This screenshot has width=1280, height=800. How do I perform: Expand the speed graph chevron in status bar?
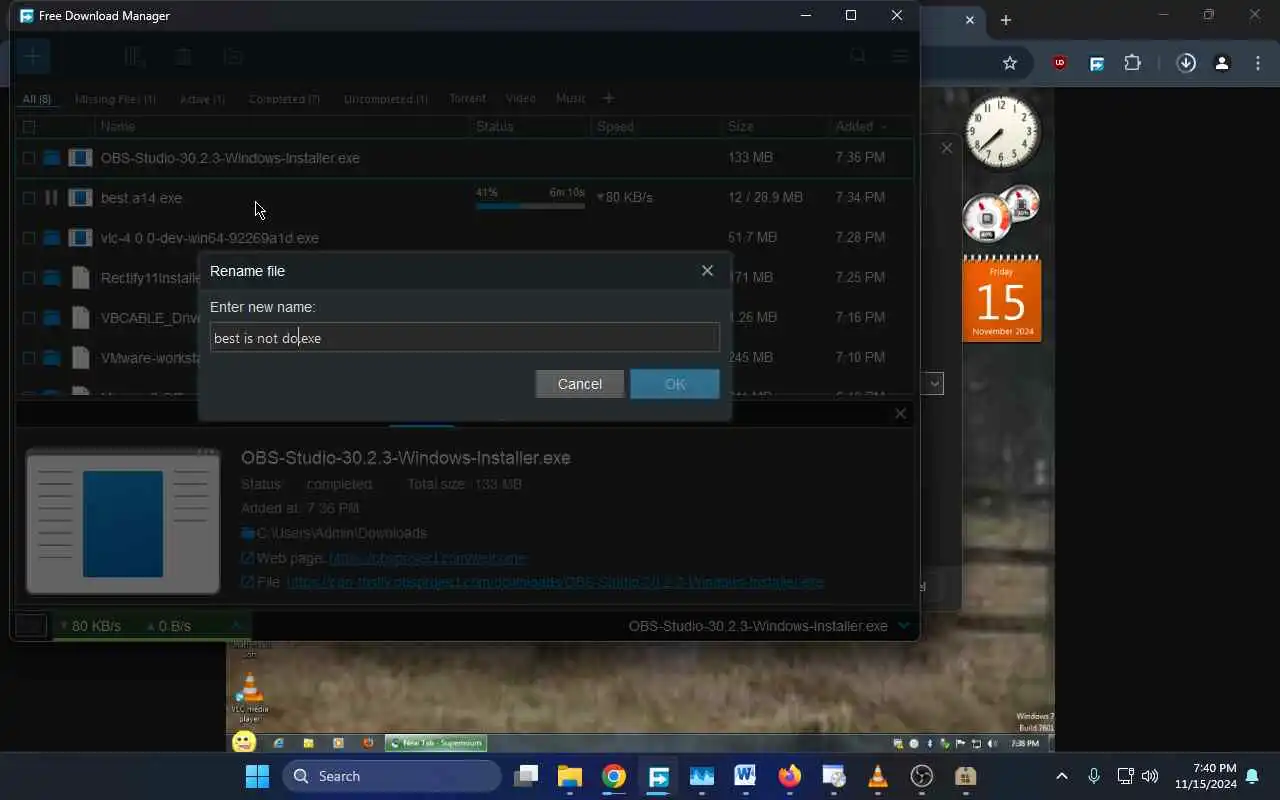237,625
